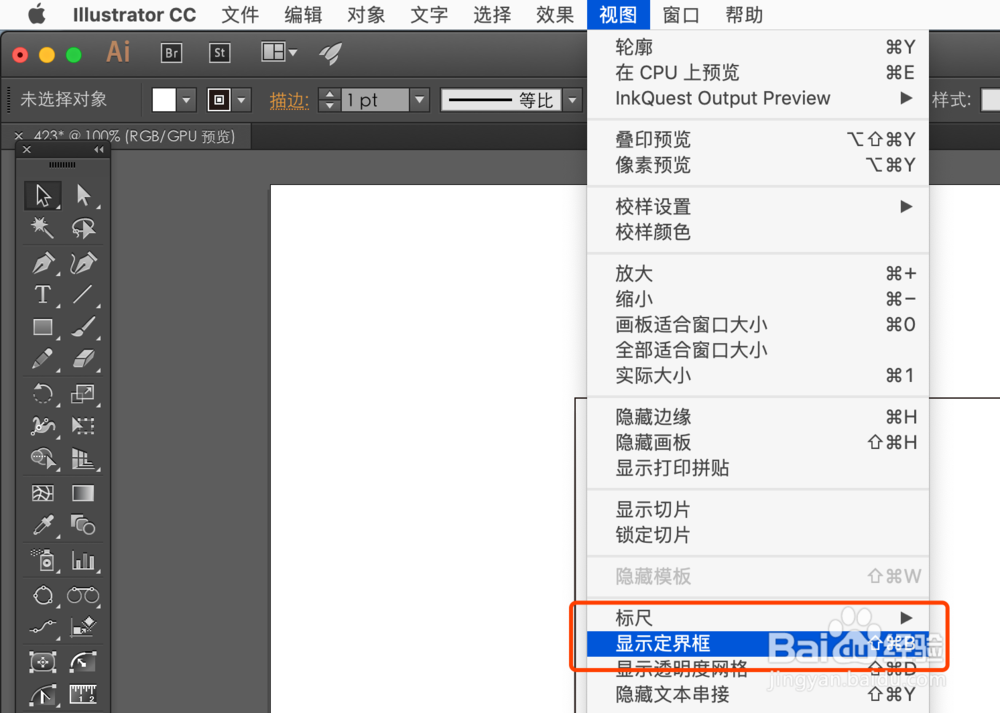Select the Magic Wand tool
The image size is (1000, 713).
click(x=42, y=228)
